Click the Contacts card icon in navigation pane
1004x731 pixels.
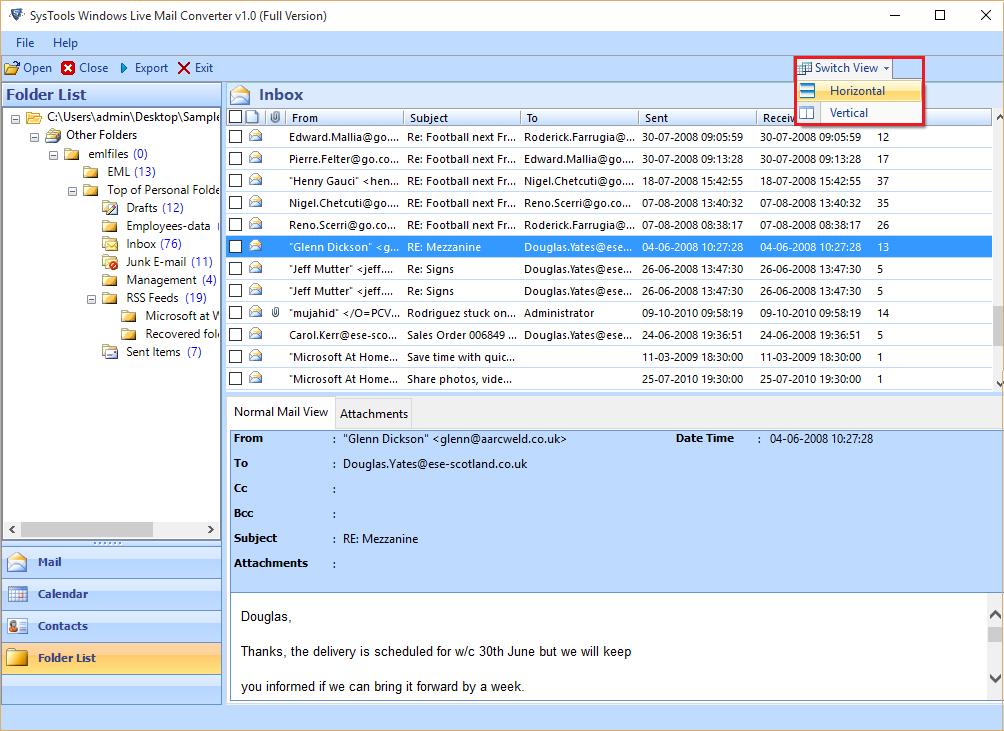[x=17, y=626]
